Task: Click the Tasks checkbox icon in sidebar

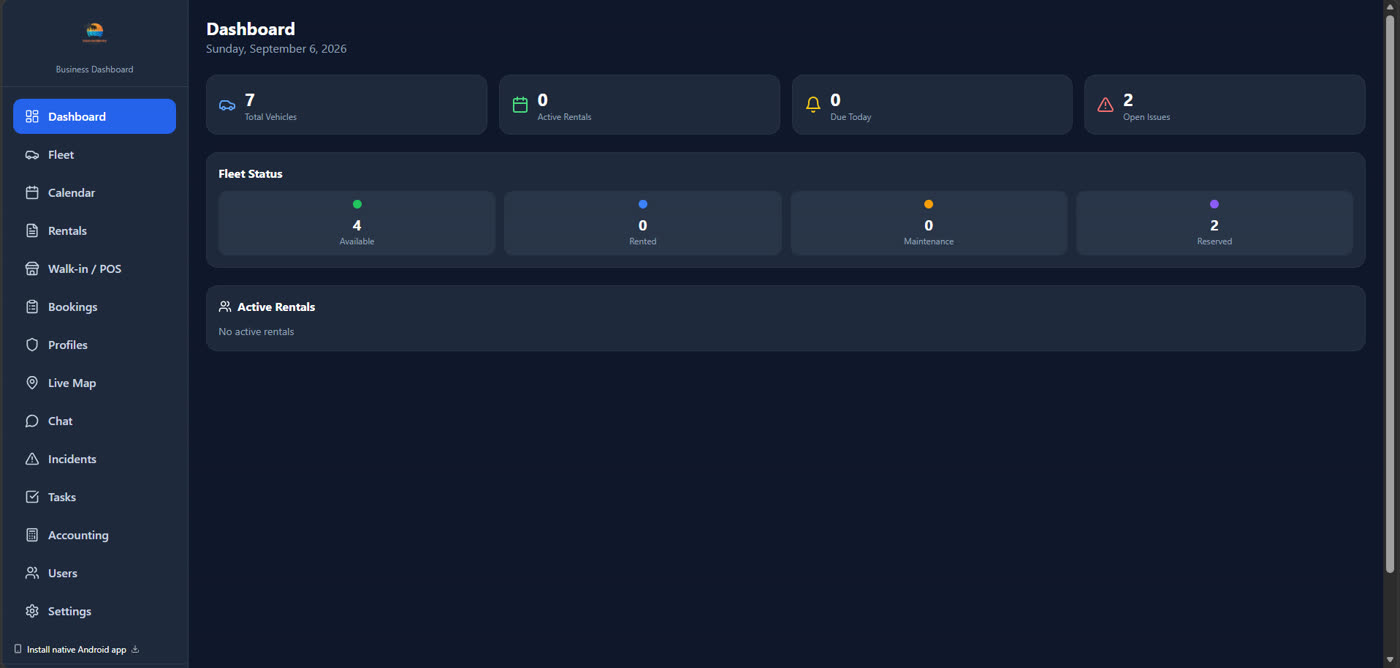Action: [x=32, y=497]
